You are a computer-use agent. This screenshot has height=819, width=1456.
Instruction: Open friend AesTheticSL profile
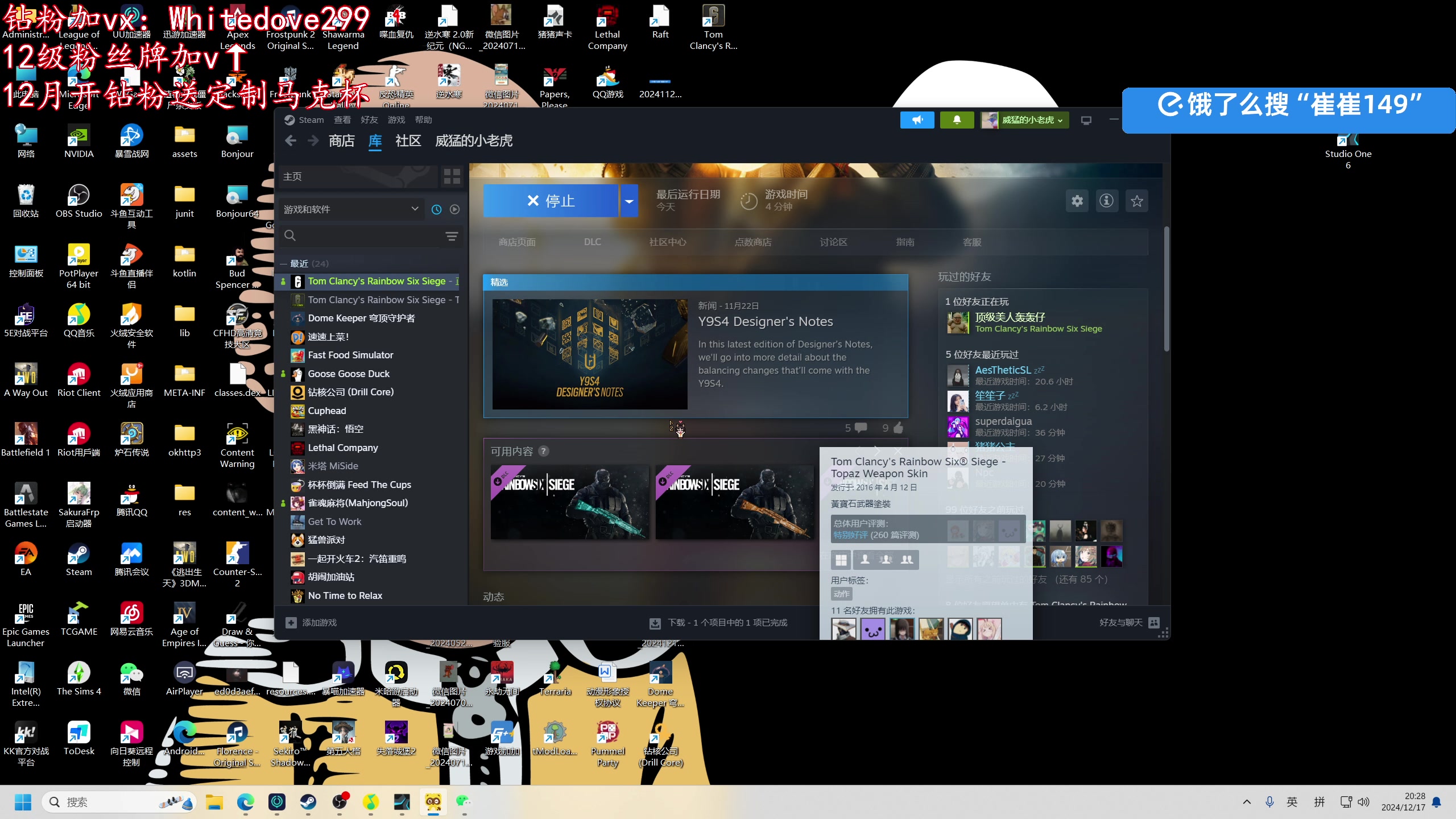click(1002, 370)
